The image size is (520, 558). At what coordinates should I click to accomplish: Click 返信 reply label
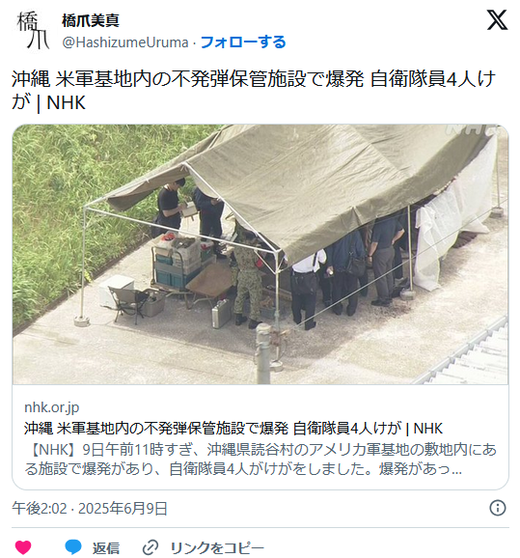pyautogui.click(x=106, y=548)
